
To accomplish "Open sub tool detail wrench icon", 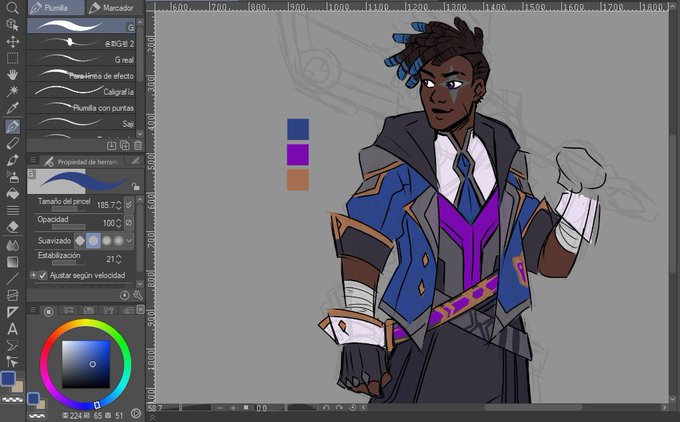I will (137, 295).
